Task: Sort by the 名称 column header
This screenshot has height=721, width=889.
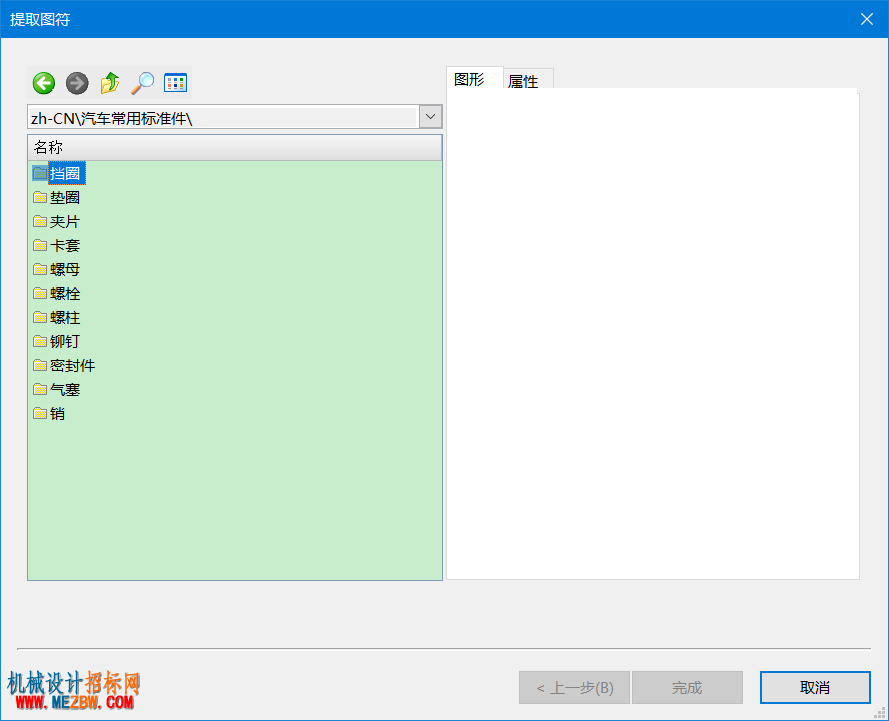Action: [235, 147]
